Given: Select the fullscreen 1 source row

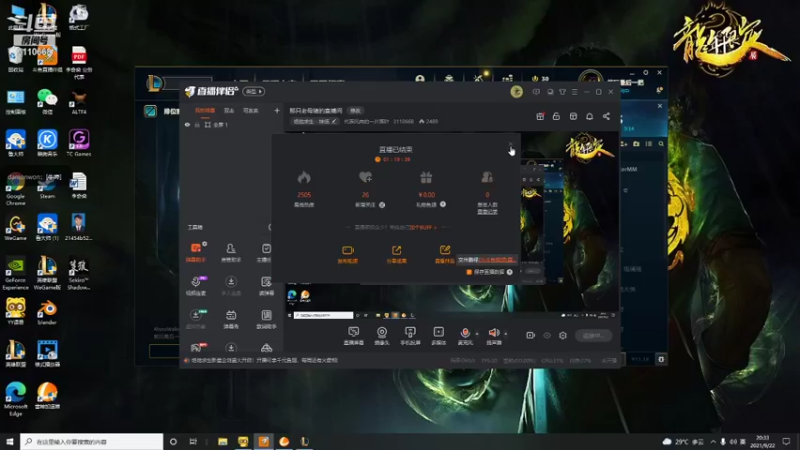Looking at the screenshot, I should (232, 124).
